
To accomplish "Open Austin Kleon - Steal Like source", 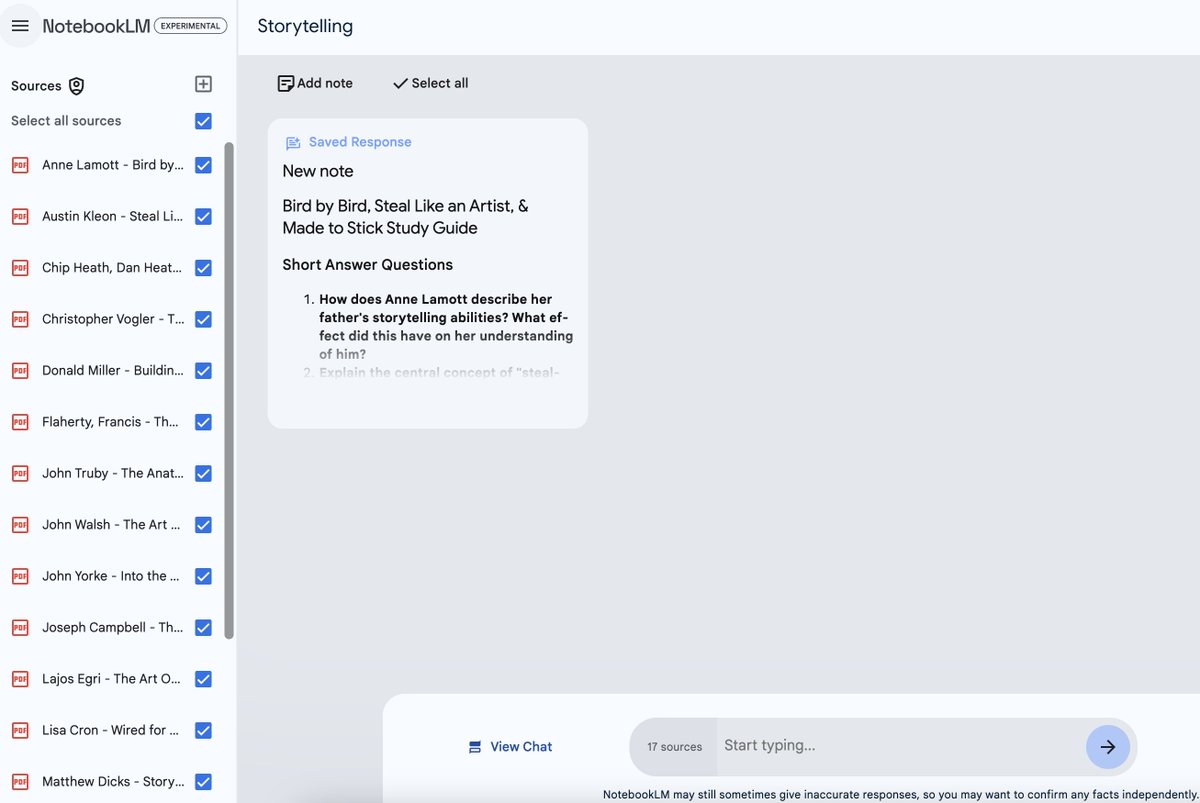I will click(x=113, y=216).
